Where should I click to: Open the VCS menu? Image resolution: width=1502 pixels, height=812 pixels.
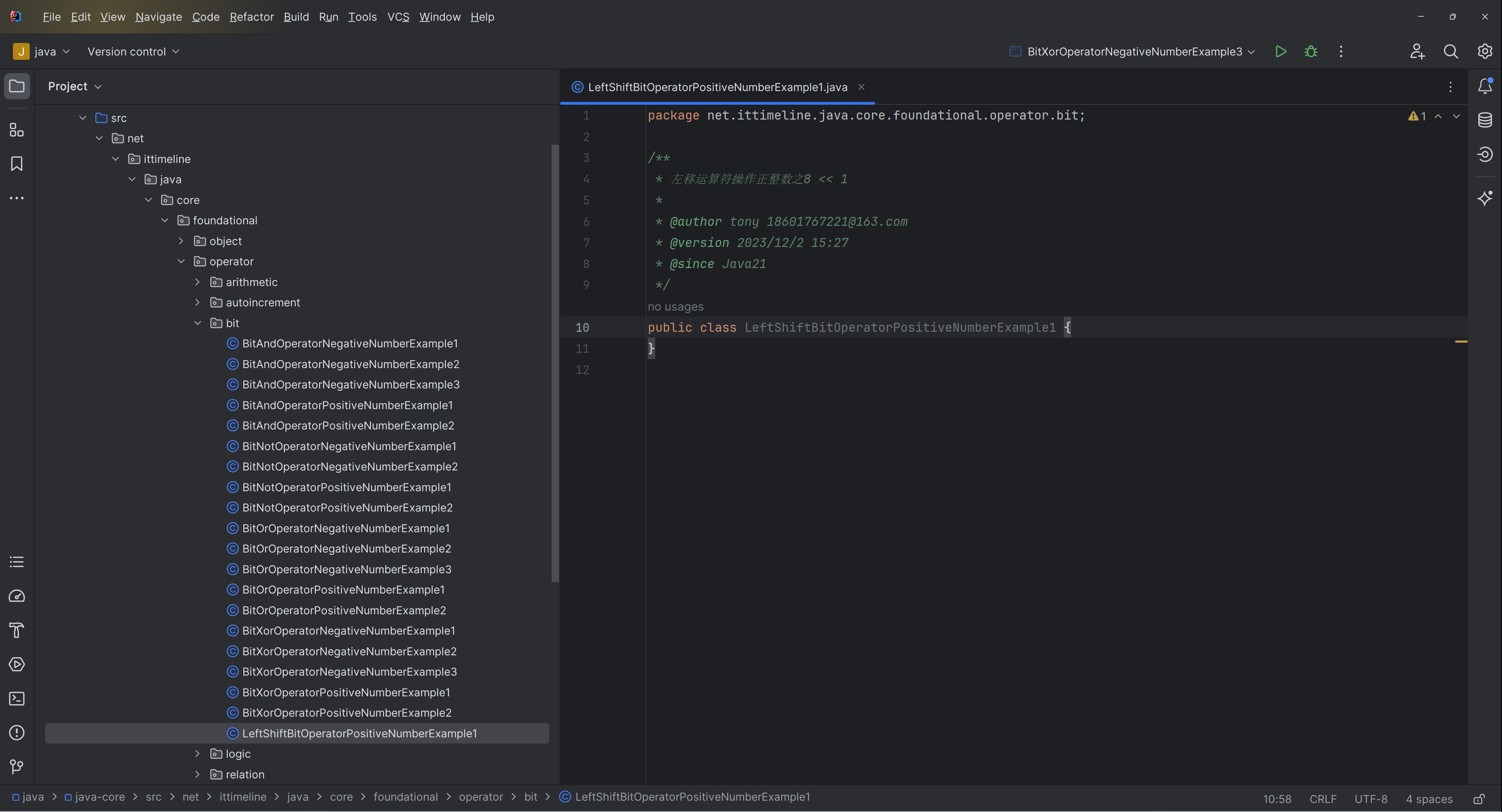point(398,17)
